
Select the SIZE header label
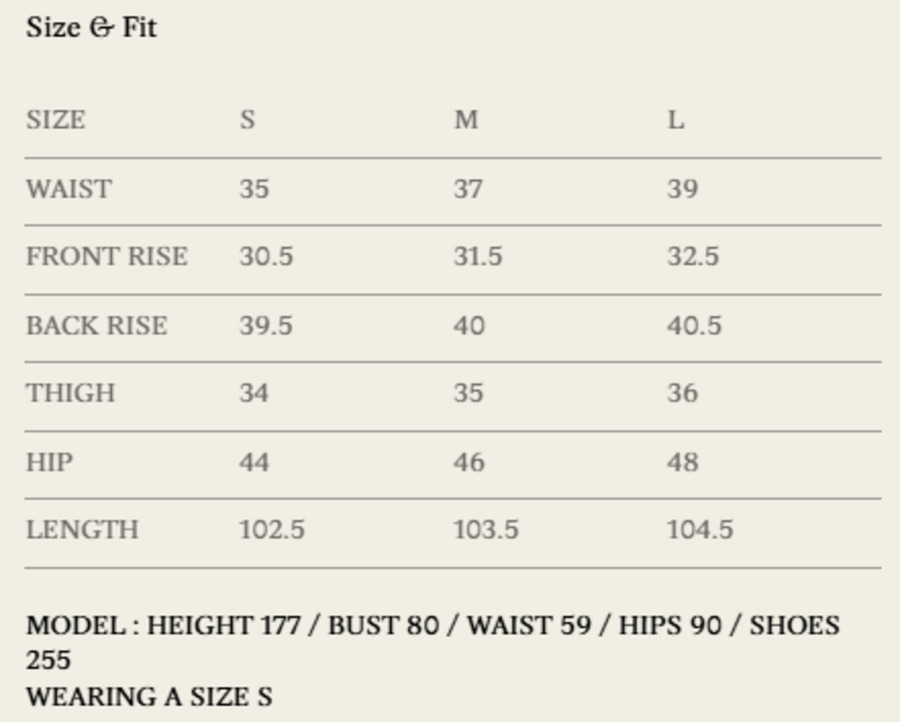click(x=55, y=120)
